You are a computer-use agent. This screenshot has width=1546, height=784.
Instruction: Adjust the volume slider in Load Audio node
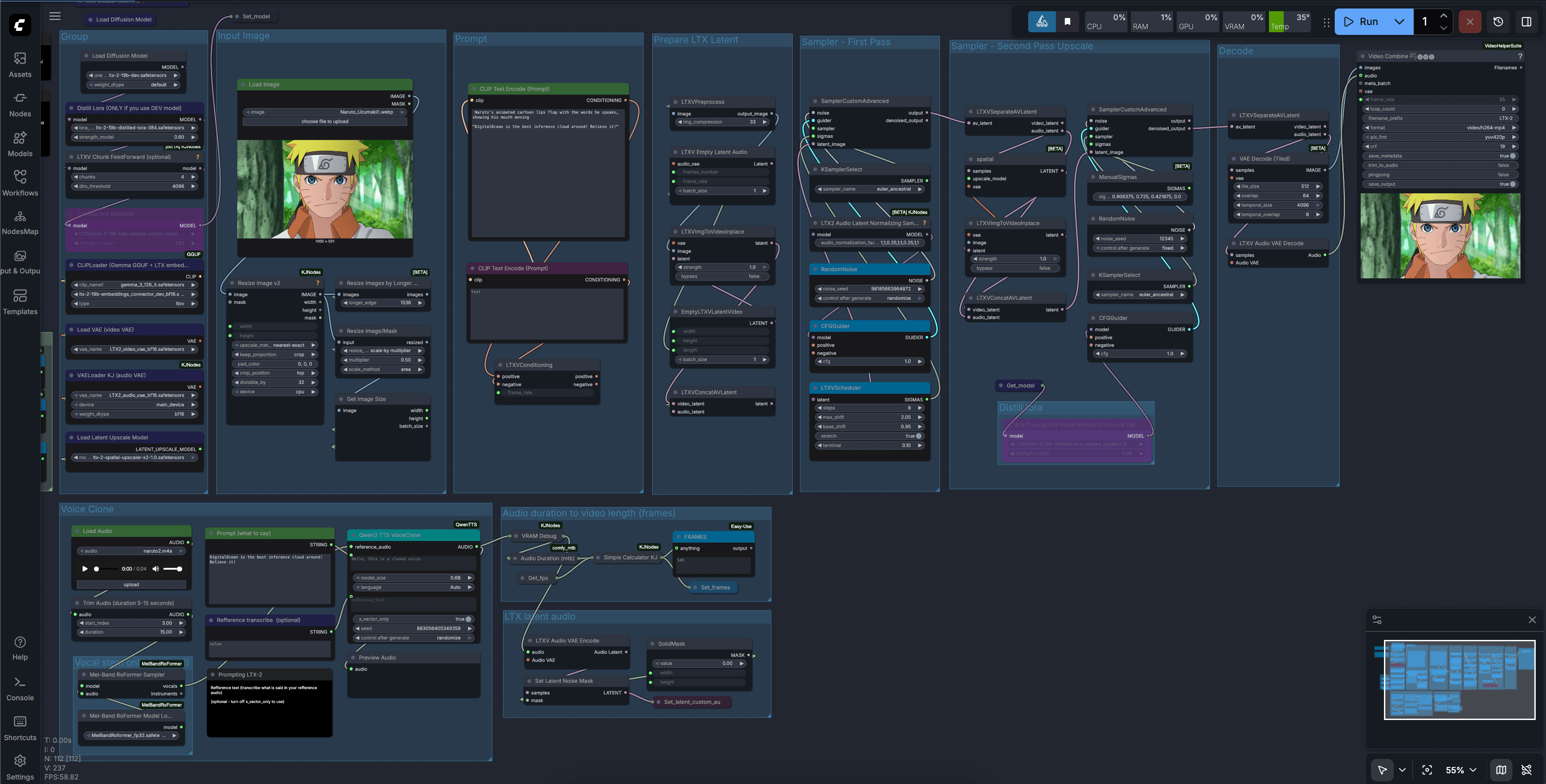point(172,569)
